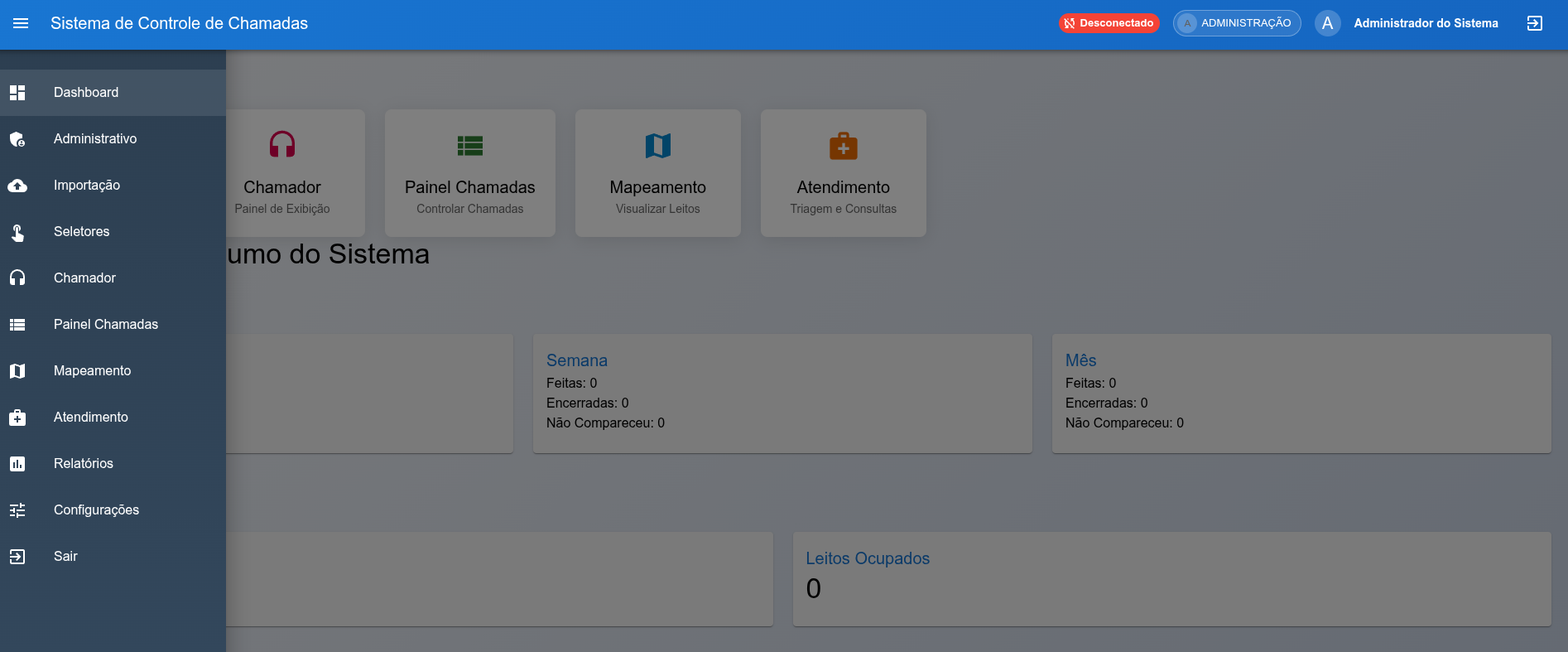Toggle the hamburger navigation menu
Screen dimensions: 1568x652
21,23
